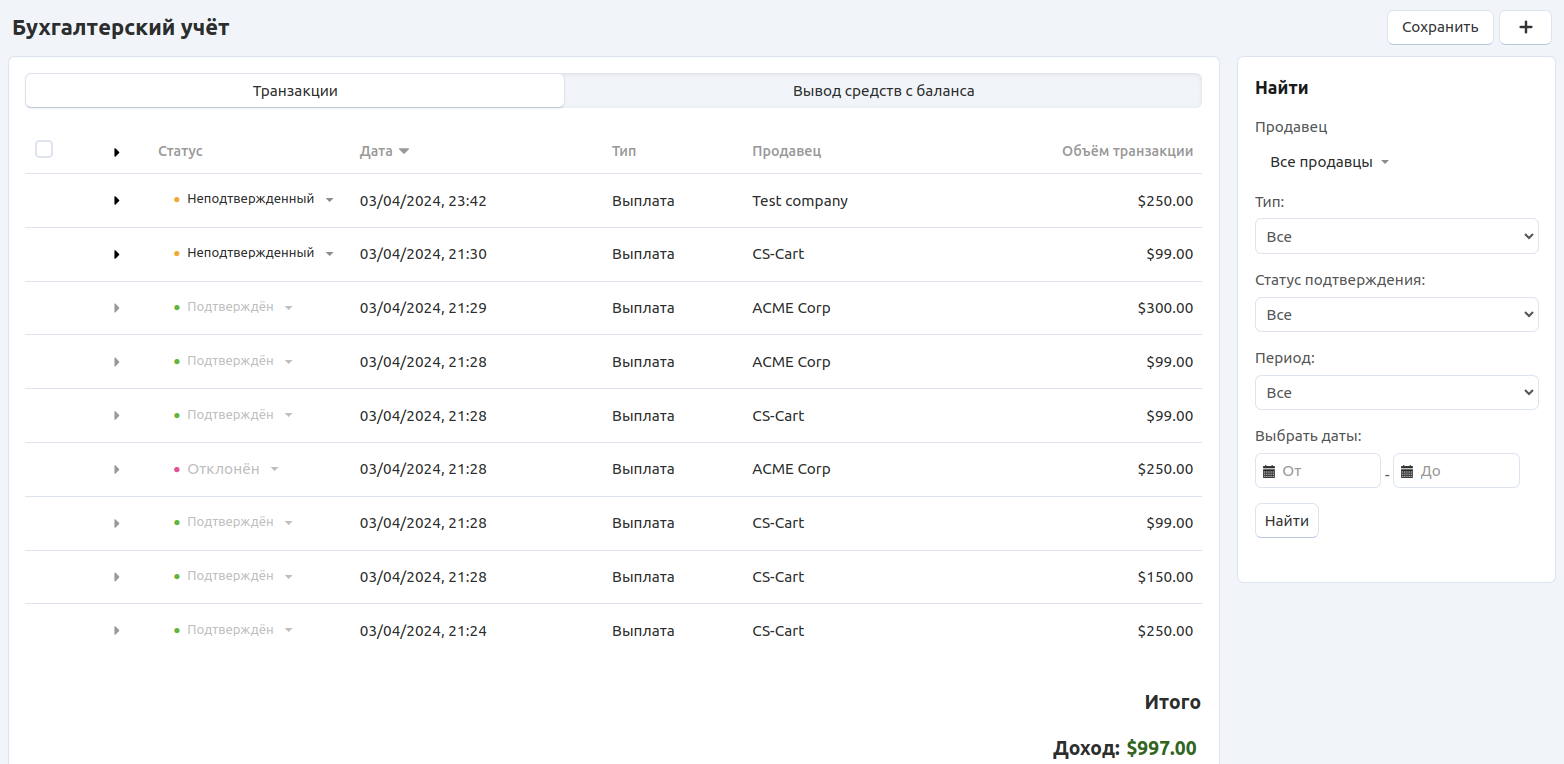Click the calendar icon in the От field

tap(1269, 471)
